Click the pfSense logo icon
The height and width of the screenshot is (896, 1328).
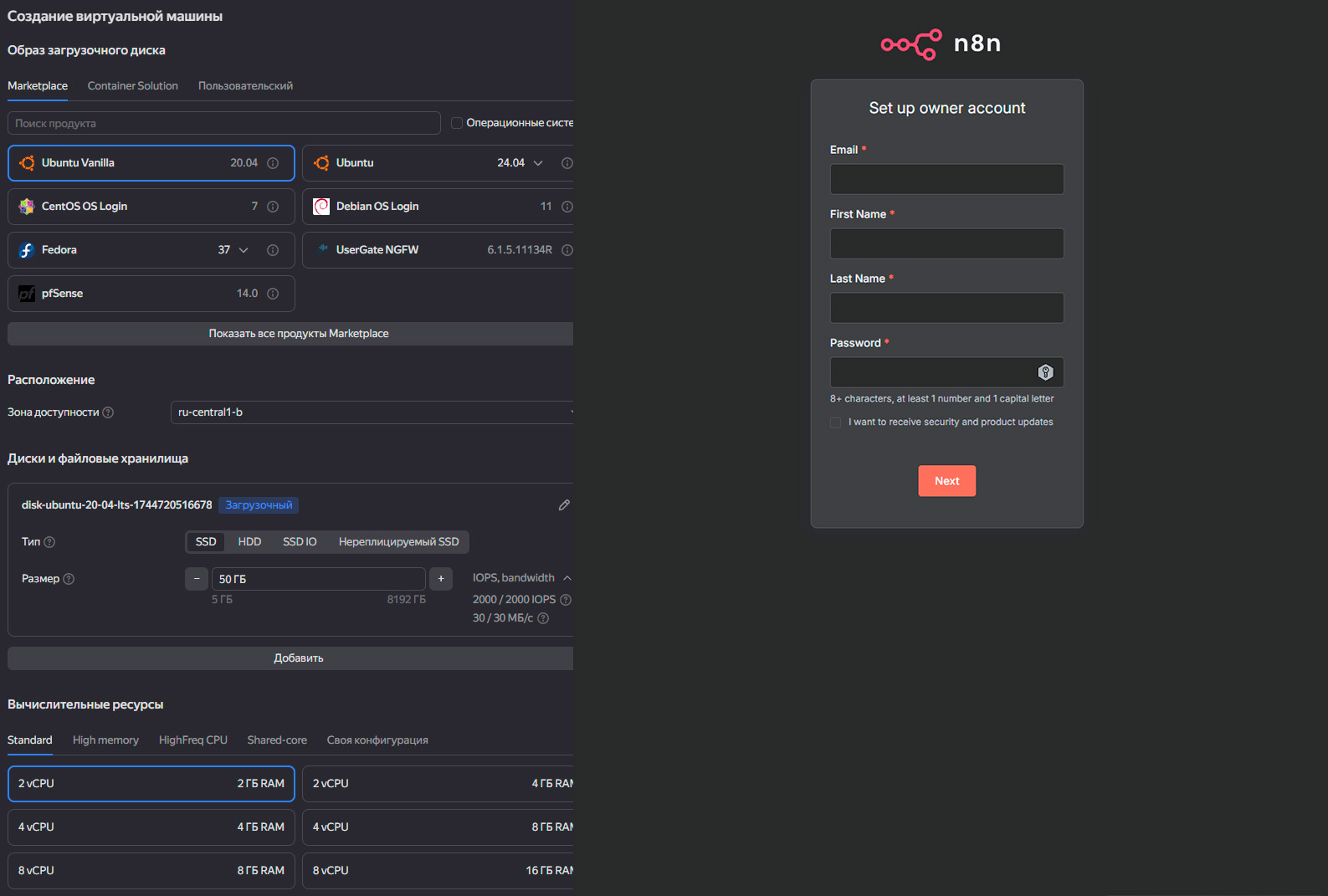27,294
